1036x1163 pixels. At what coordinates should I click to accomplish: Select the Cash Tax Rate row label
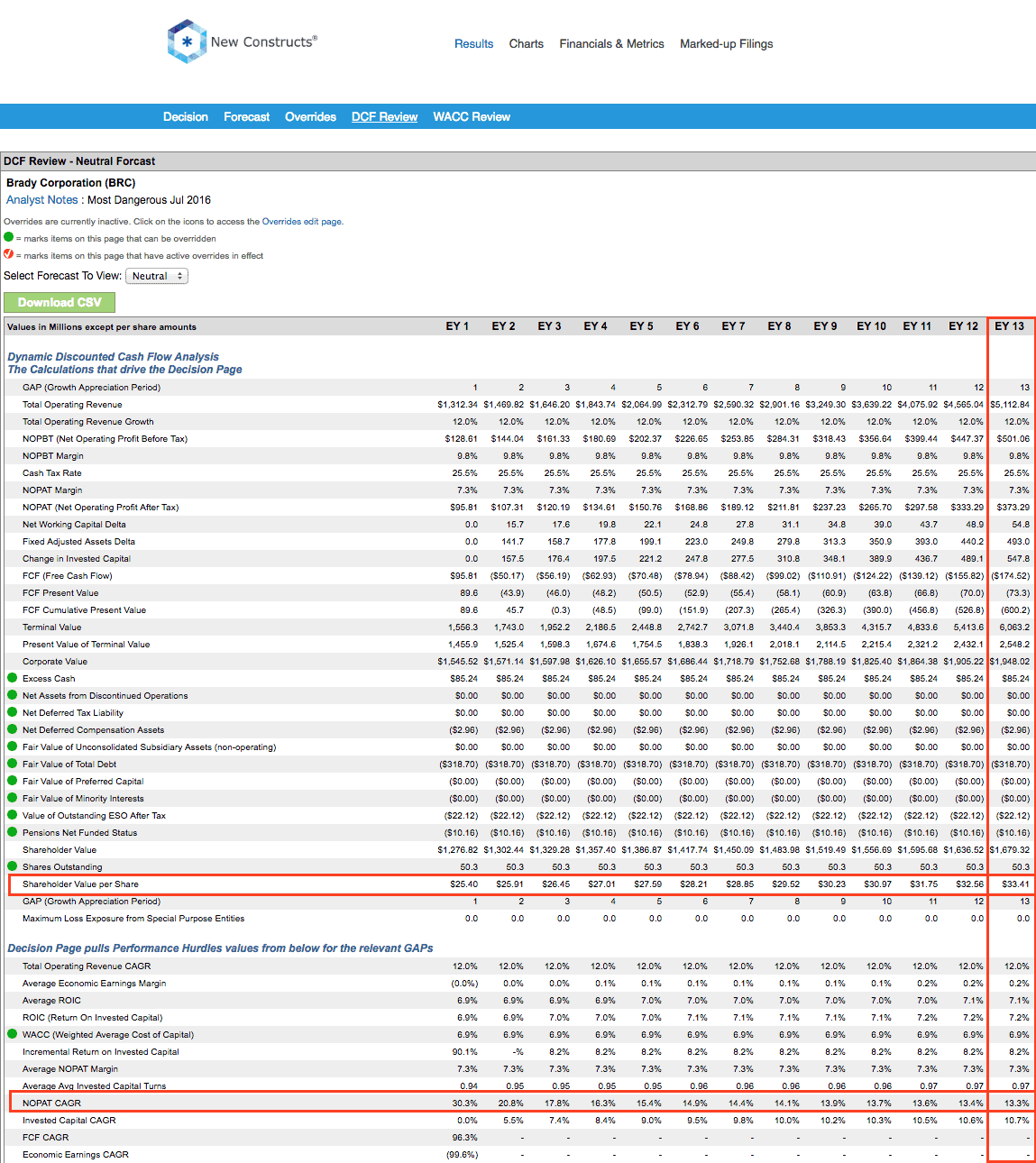pyautogui.click(x=52, y=473)
